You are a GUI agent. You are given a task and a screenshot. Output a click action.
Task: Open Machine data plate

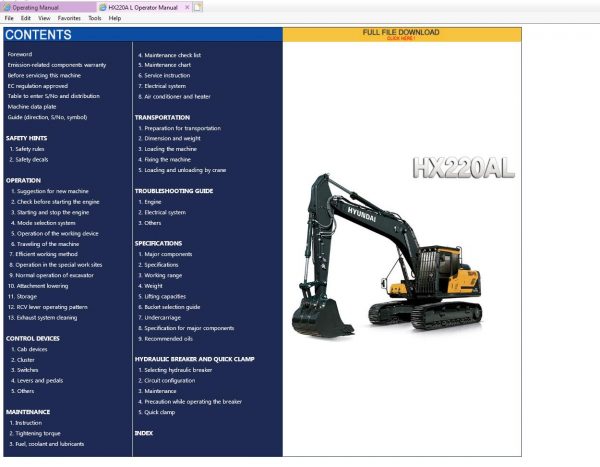(32, 107)
